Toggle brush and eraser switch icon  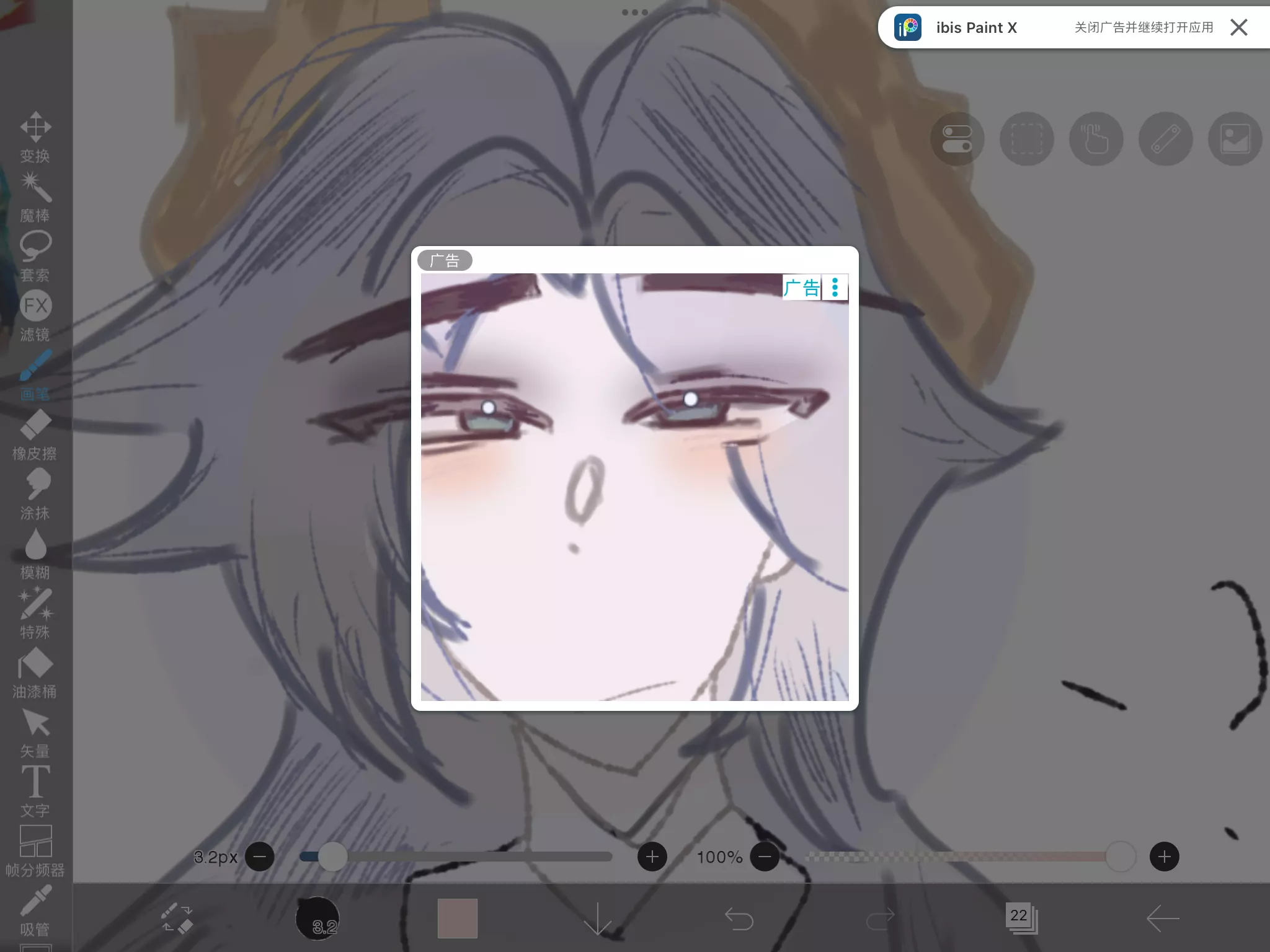(x=177, y=918)
